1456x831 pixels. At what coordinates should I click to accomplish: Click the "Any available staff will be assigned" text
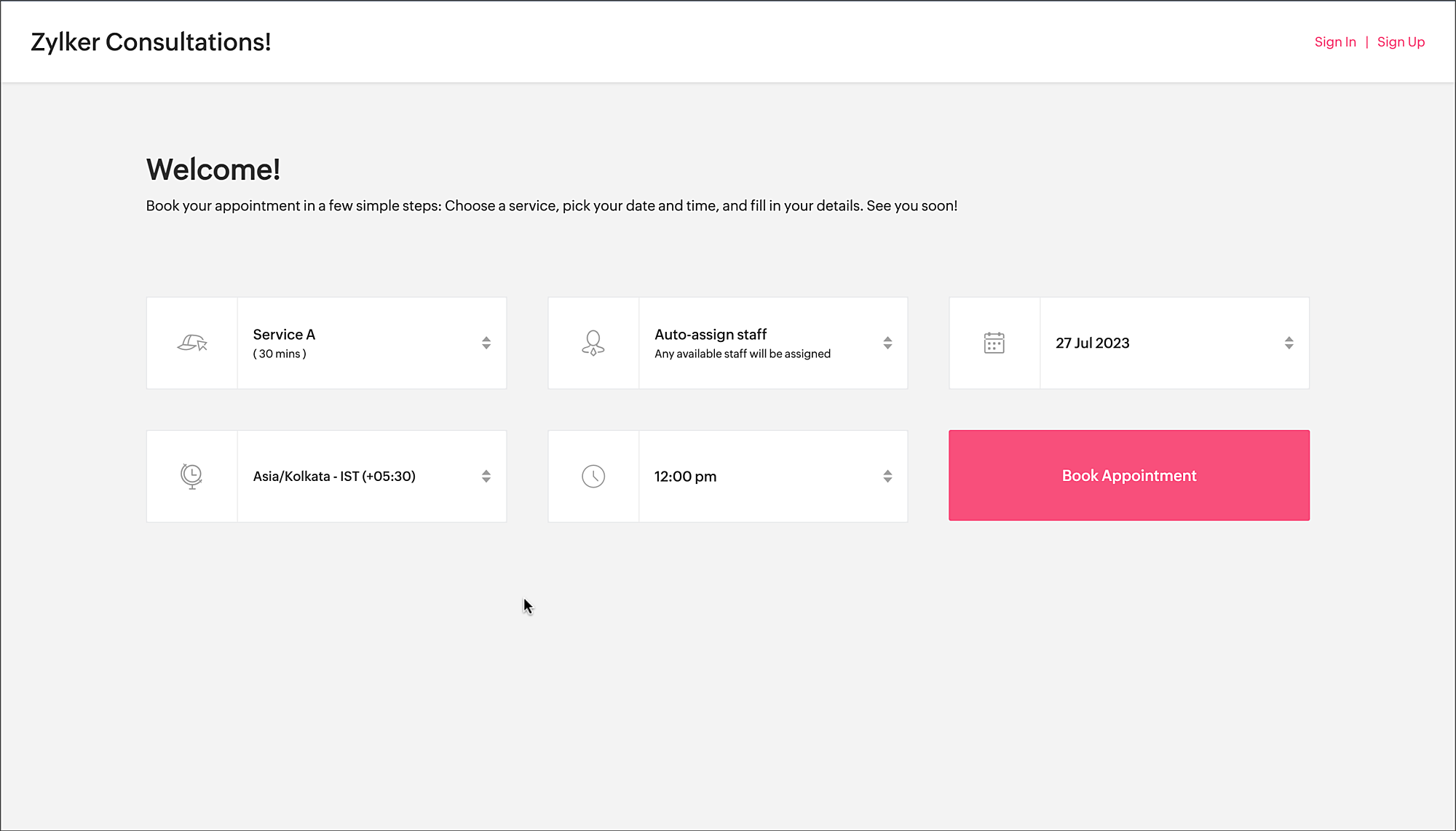tap(742, 354)
